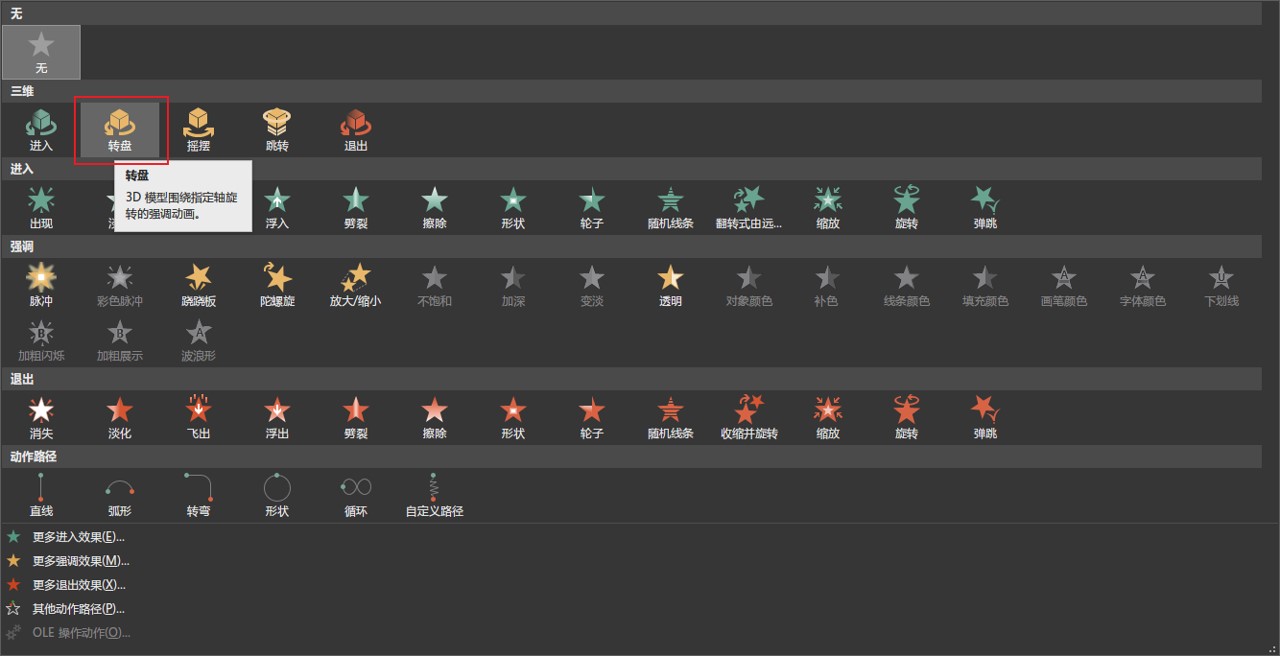Screen dimensions: 1280x656
Task: Apply the 波浪形 emphasis effect
Action: point(198,339)
